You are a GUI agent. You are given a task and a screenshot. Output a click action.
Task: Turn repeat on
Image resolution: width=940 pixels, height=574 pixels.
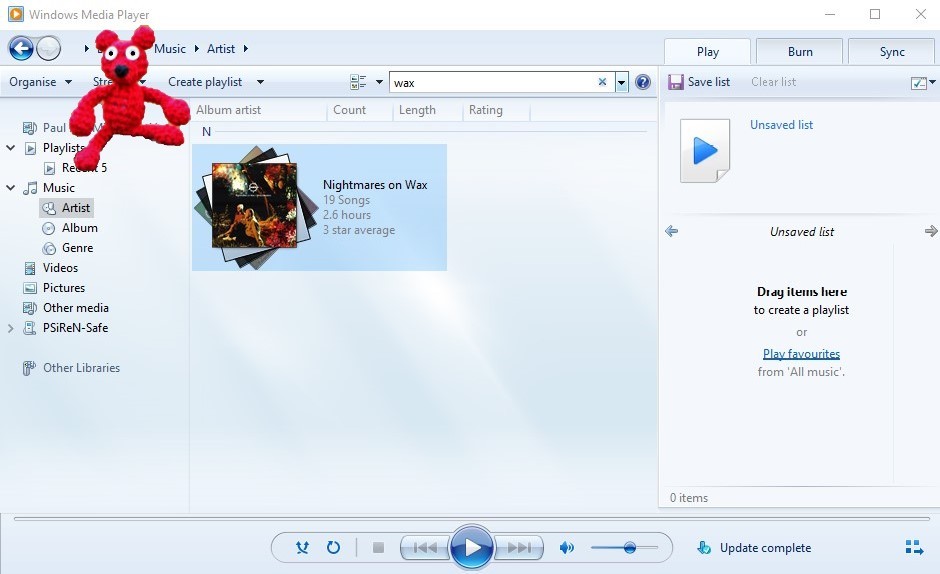(333, 547)
